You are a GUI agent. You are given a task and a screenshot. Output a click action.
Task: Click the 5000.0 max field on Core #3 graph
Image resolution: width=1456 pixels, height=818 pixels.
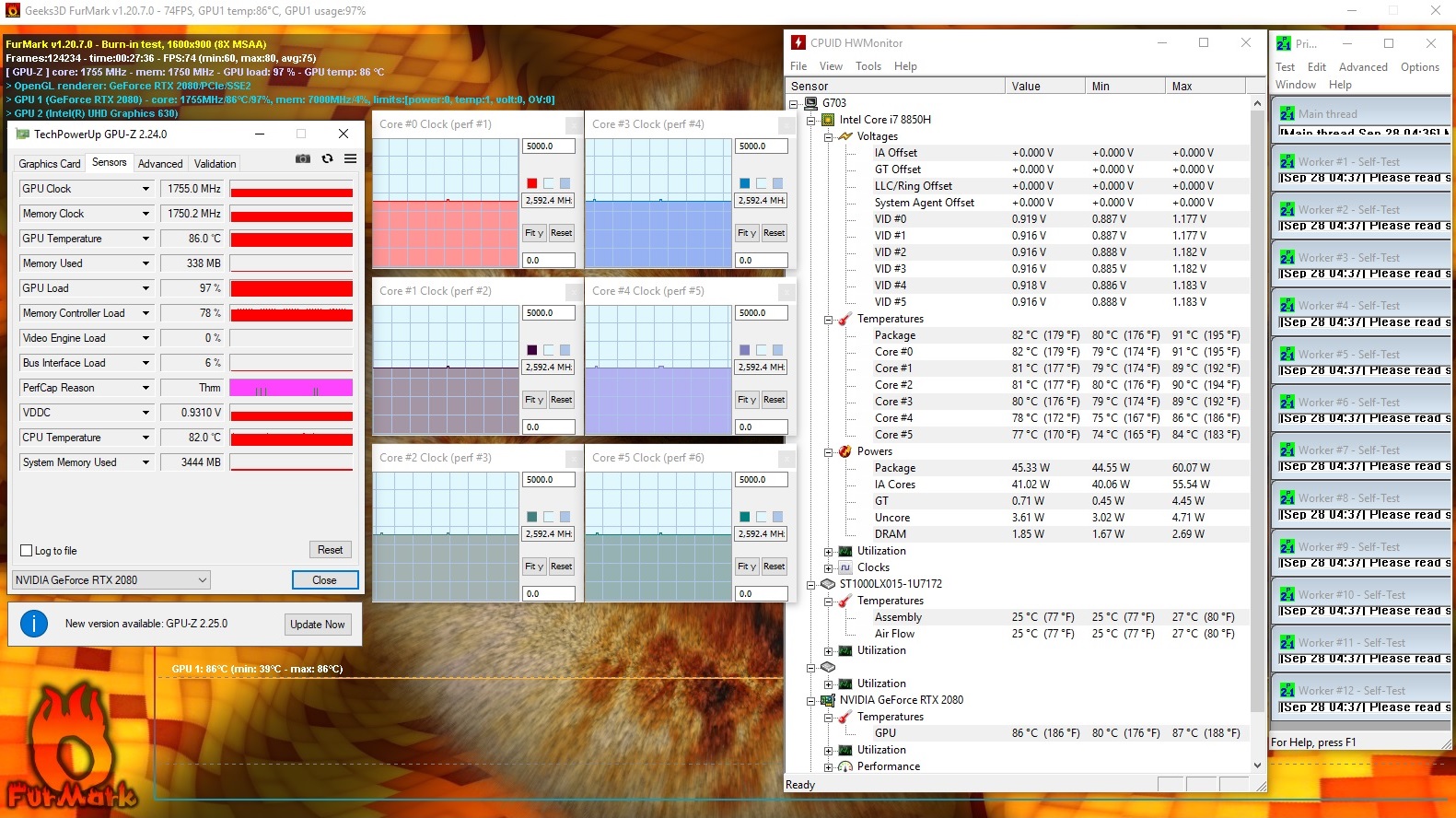coord(761,146)
